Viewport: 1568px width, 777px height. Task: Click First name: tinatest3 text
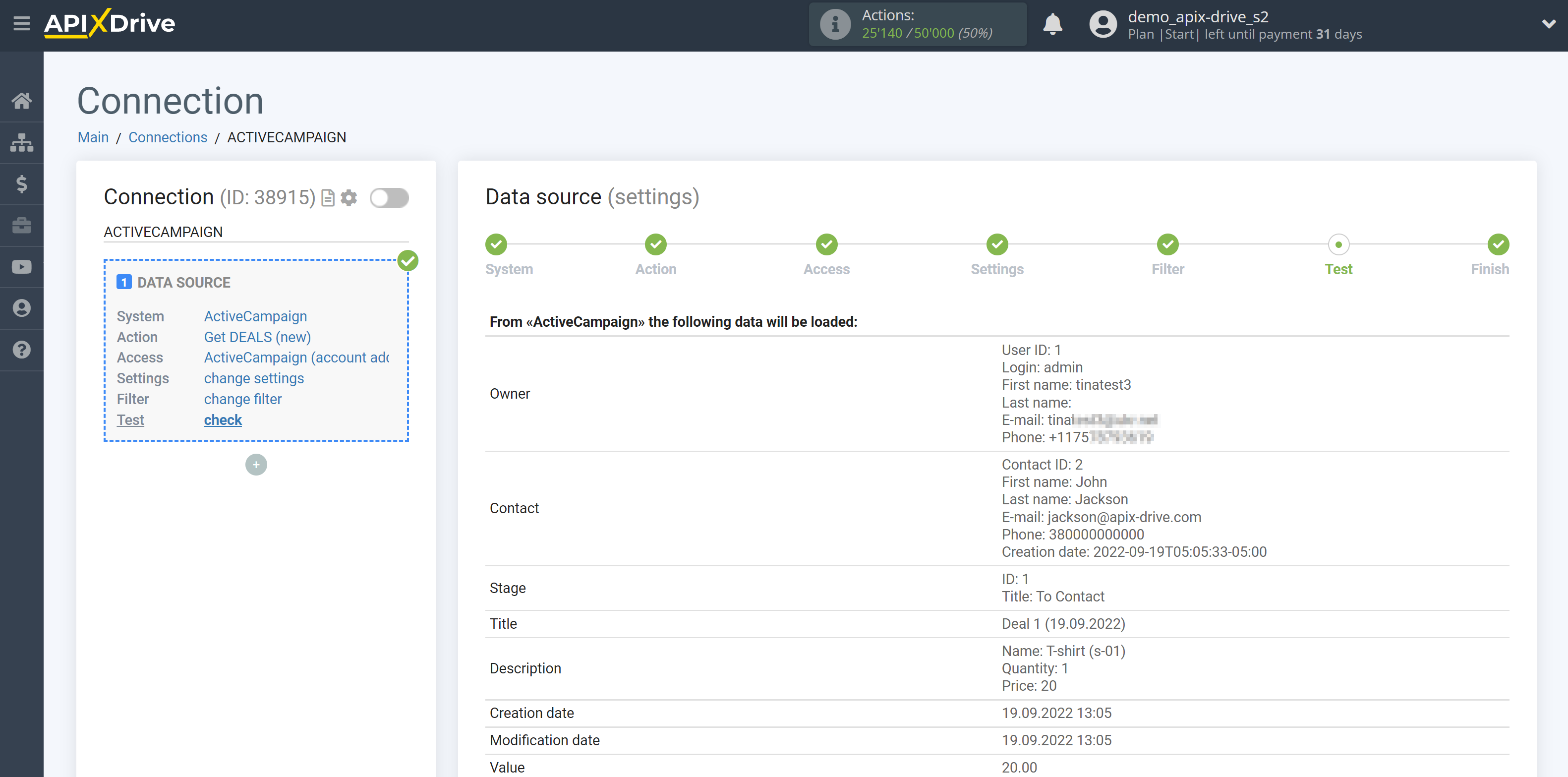(x=1066, y=385)
